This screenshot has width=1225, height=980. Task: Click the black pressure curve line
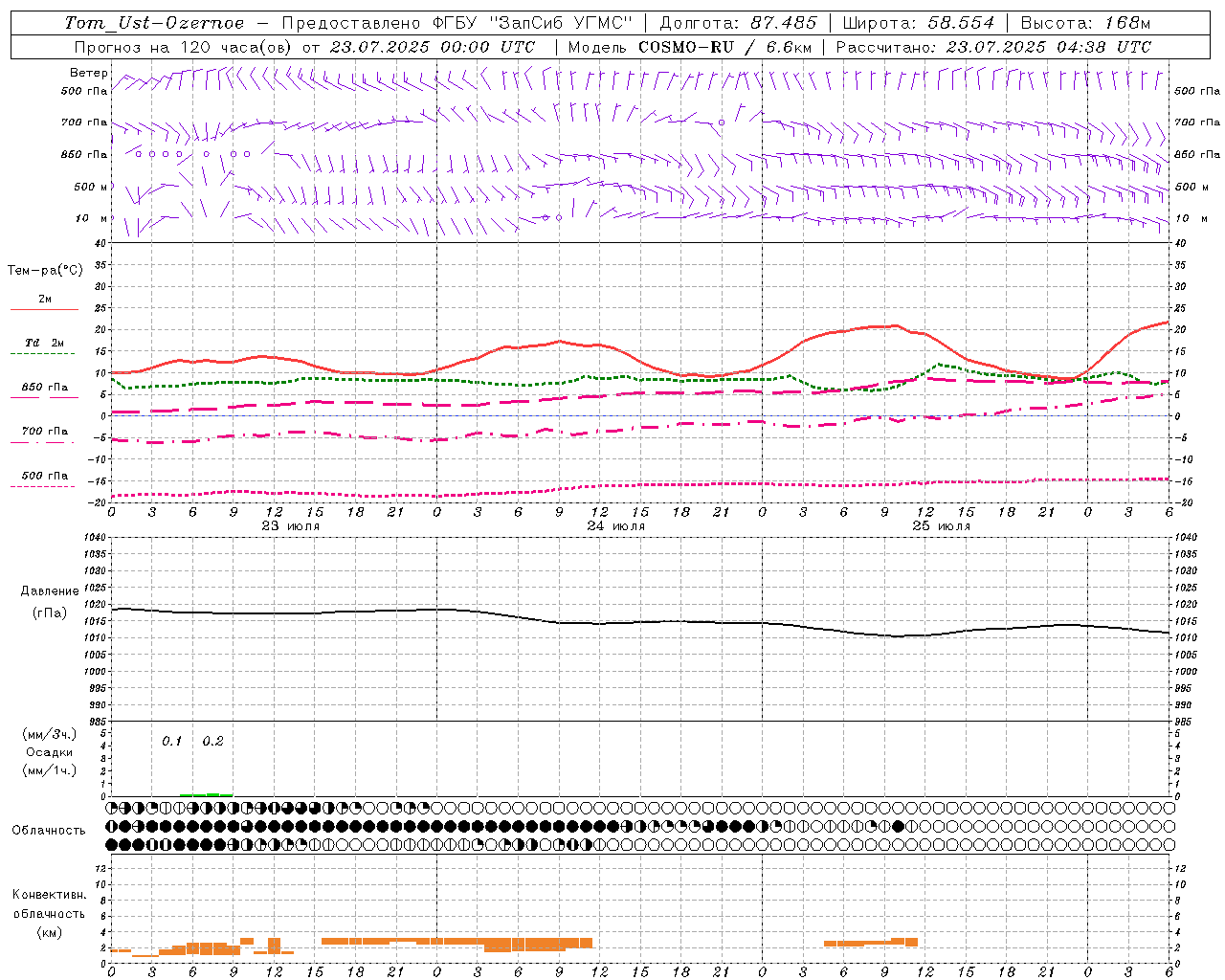click(x=639, y=623)
